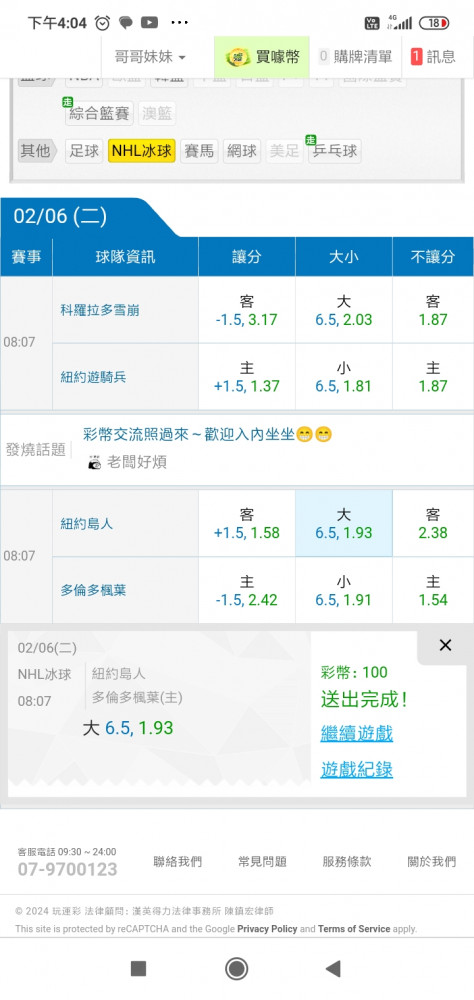This screenshot has width=474, height=1000.
Task: Switch to the 足球 sport tab
Action: (84, 151)
